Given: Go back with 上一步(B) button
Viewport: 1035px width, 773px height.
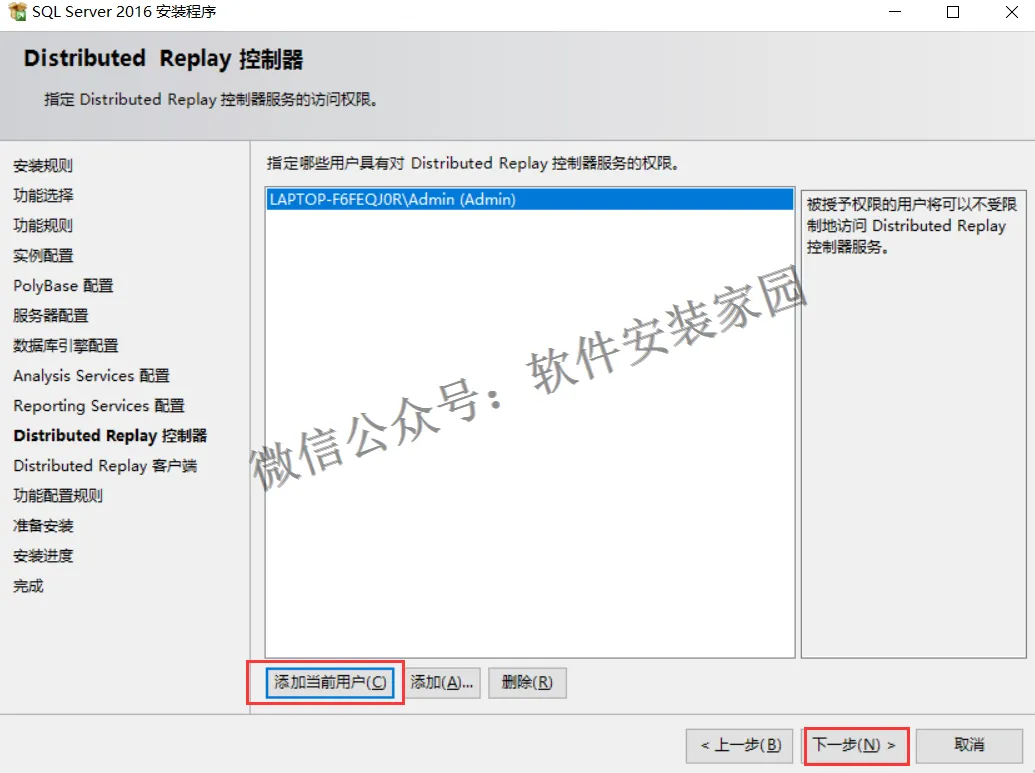Looking at the screenshot, I should (739, 745).
